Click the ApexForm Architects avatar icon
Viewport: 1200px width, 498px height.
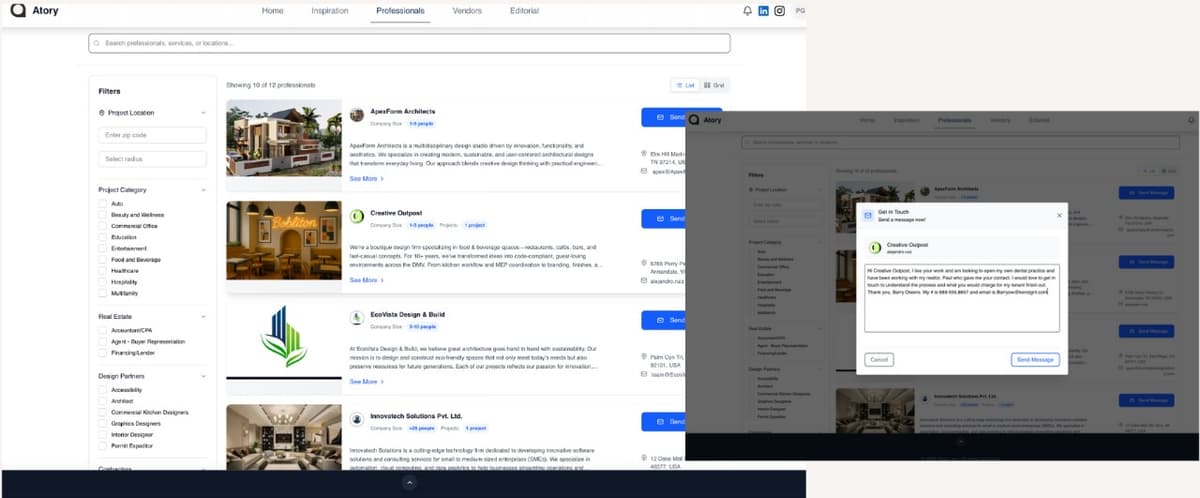tap(357, 114)
